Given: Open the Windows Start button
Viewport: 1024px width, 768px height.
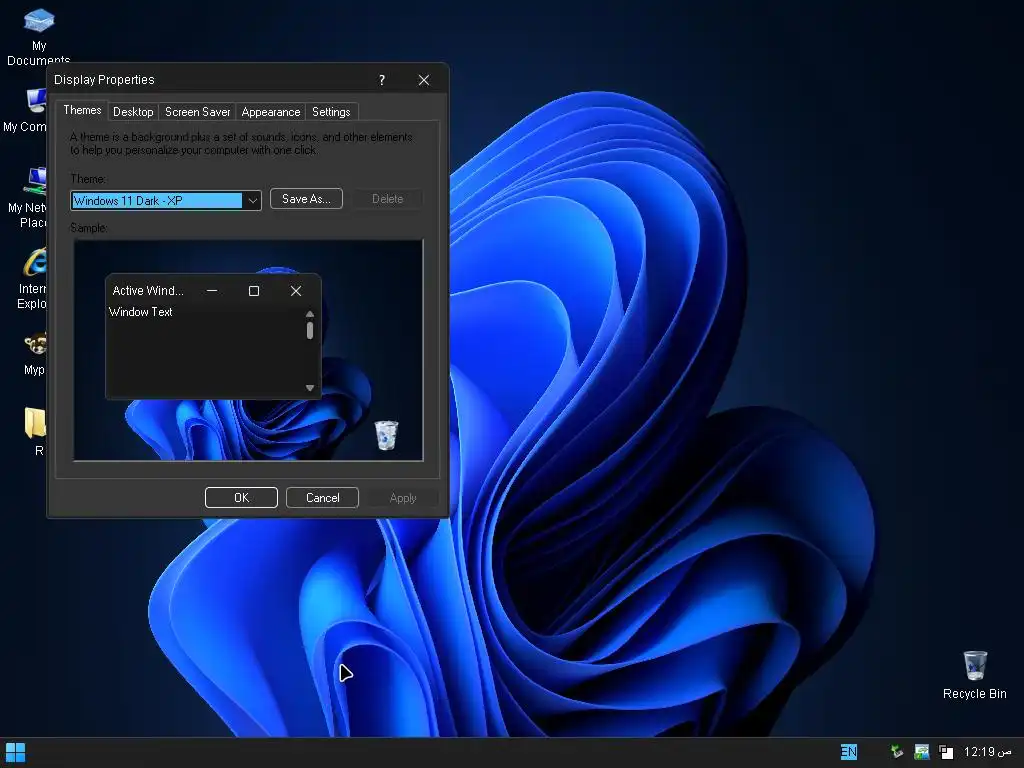Looking at the screenshot, I should 14,752.
